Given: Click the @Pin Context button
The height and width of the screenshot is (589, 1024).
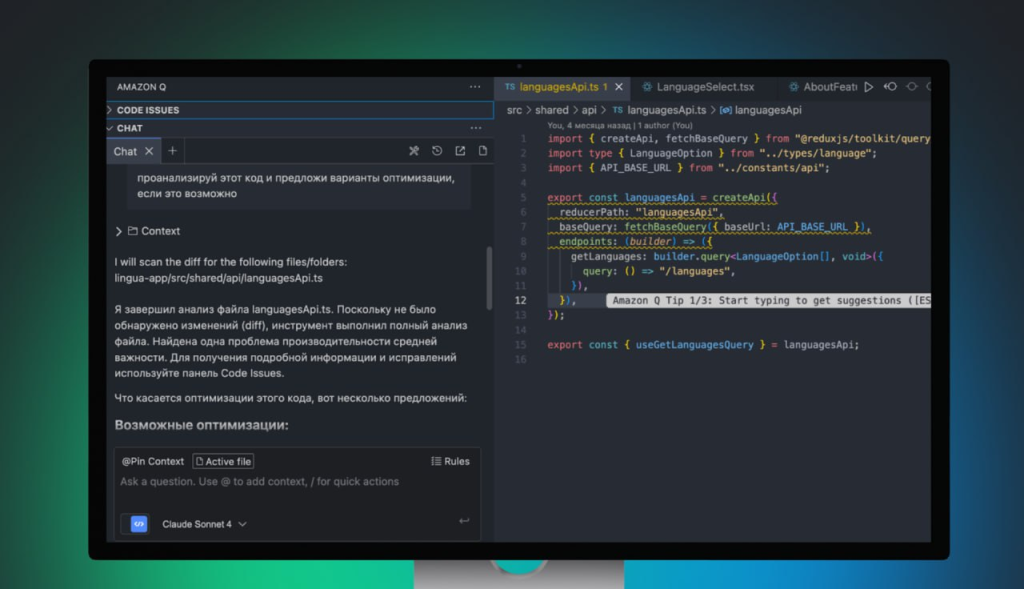Looking at the screenshot, I should point(153,461).
